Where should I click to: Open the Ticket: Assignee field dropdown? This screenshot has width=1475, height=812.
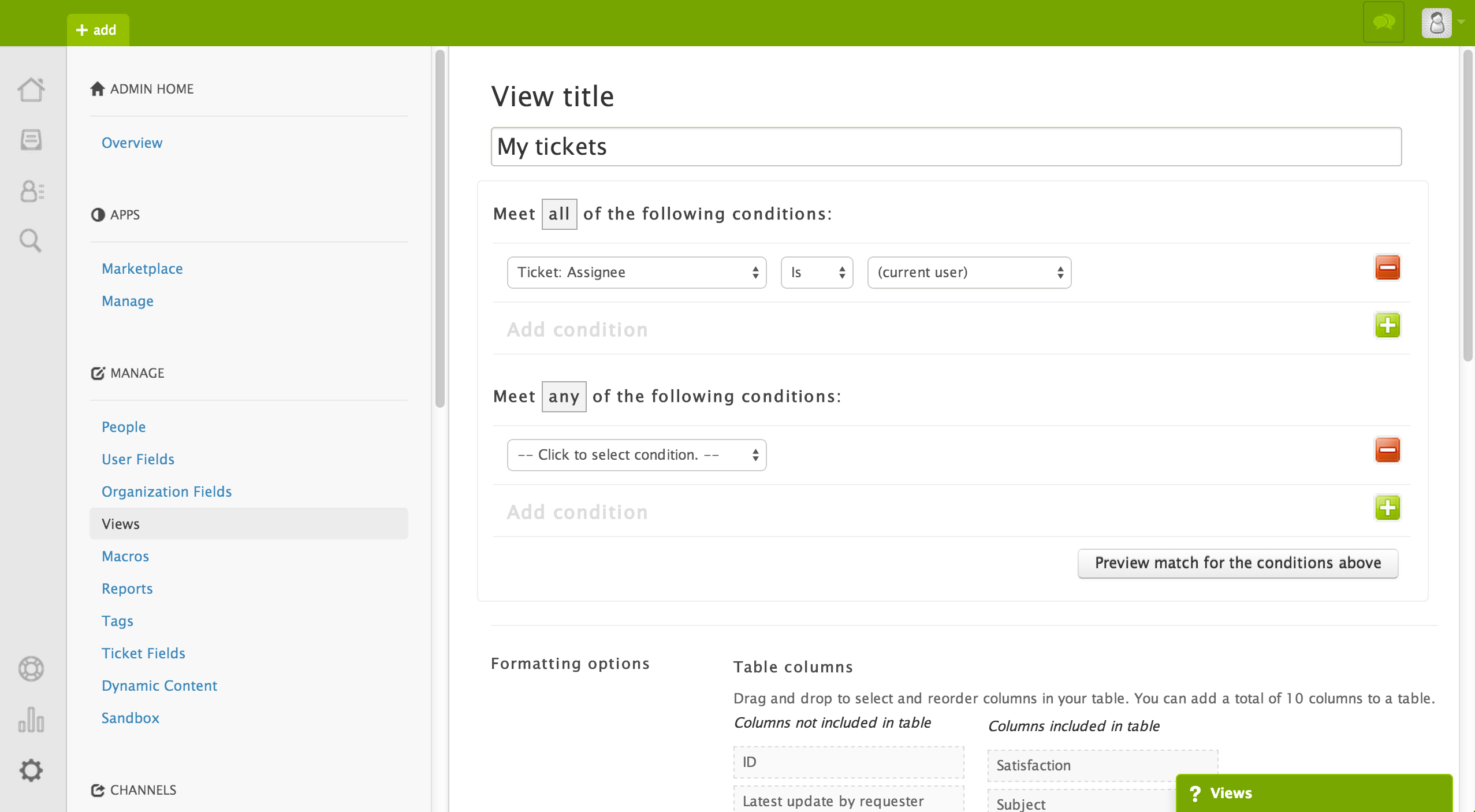636,273
